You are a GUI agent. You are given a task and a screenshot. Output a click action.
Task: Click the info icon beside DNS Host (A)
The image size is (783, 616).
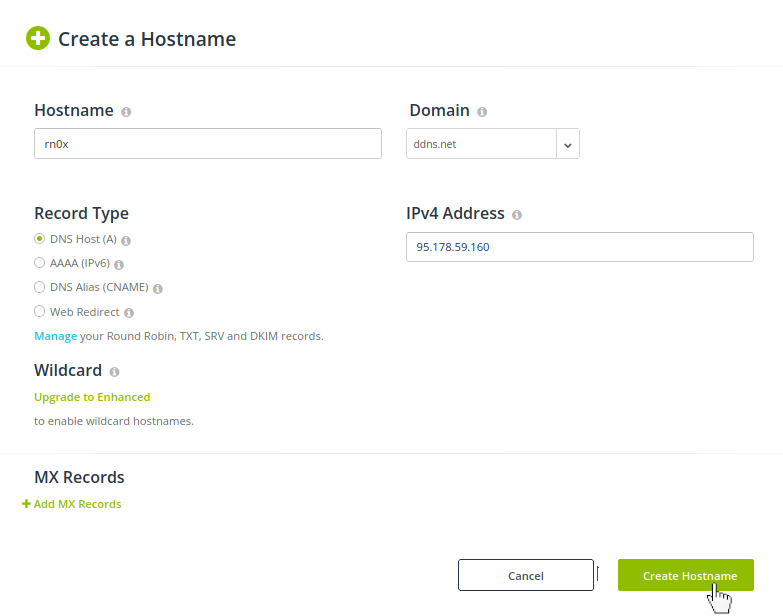127,240
